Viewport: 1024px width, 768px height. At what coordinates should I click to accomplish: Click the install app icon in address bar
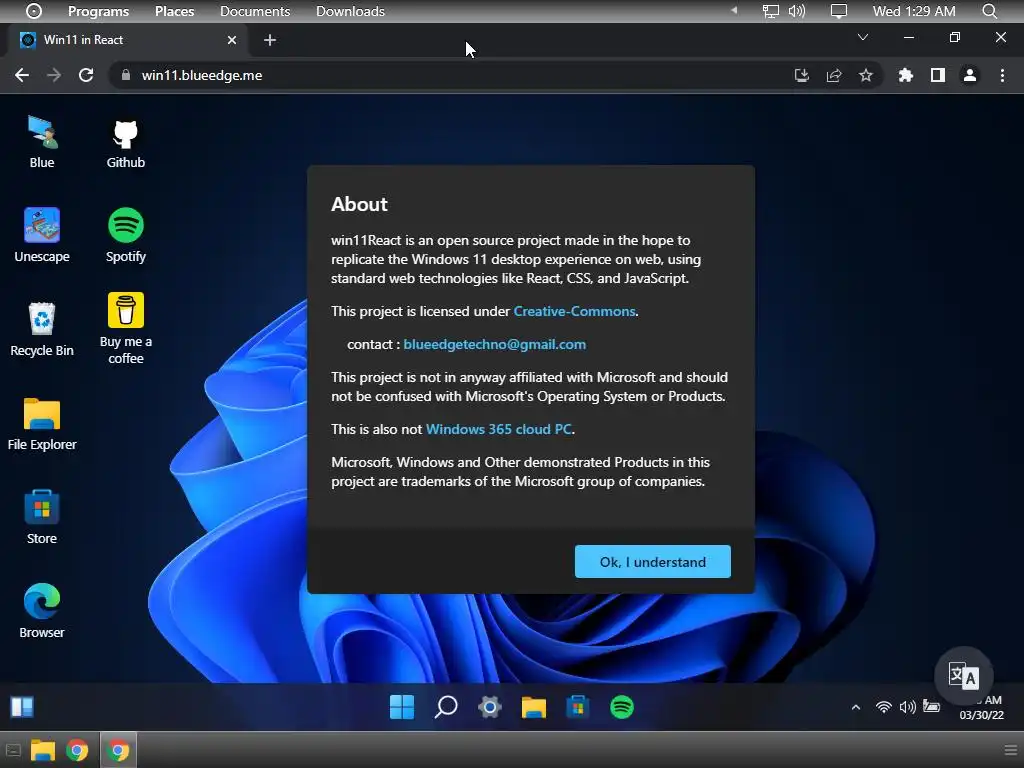click(x=801, y=75)
